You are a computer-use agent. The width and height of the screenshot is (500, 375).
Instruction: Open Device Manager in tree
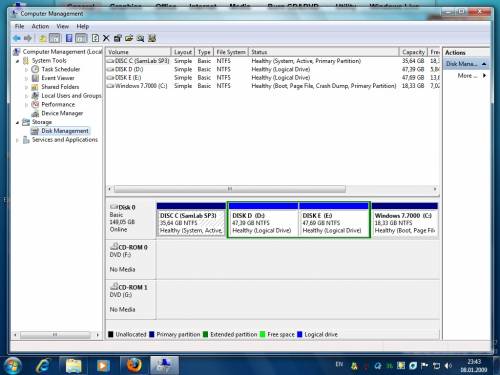click(62, 113)
